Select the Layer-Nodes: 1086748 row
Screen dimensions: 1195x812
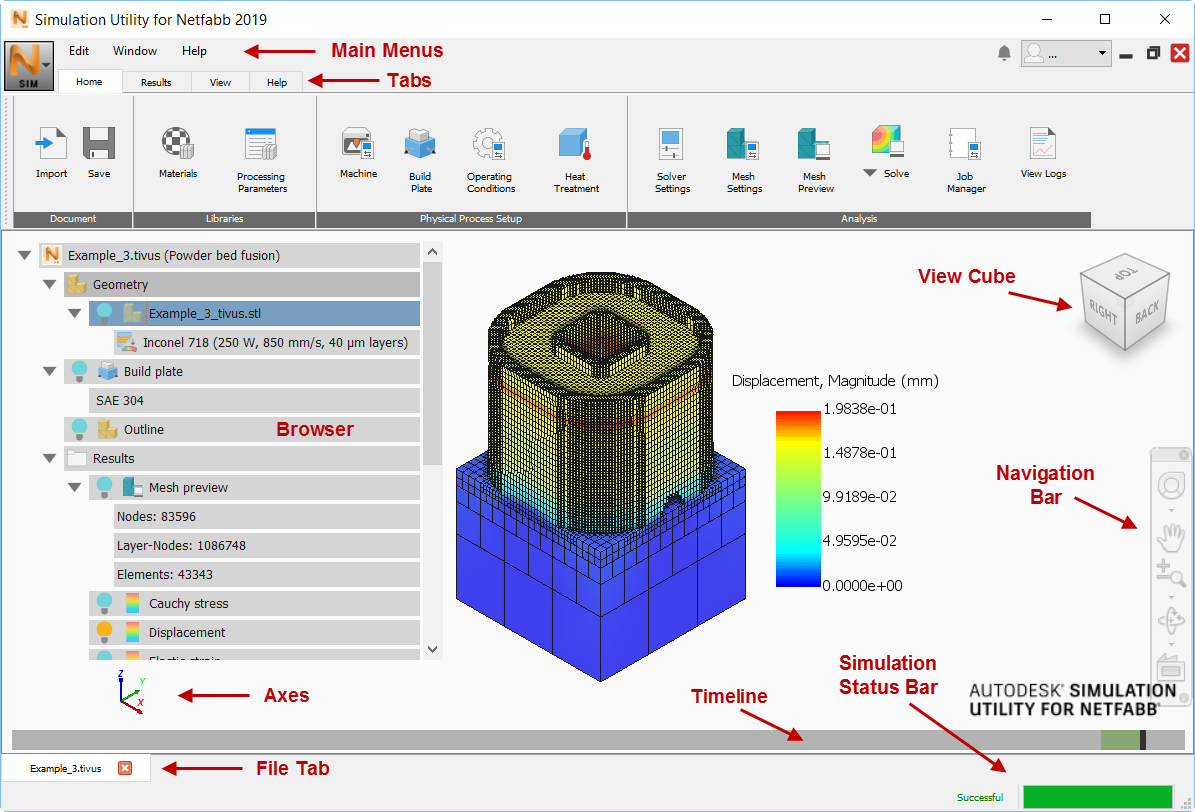267,545
